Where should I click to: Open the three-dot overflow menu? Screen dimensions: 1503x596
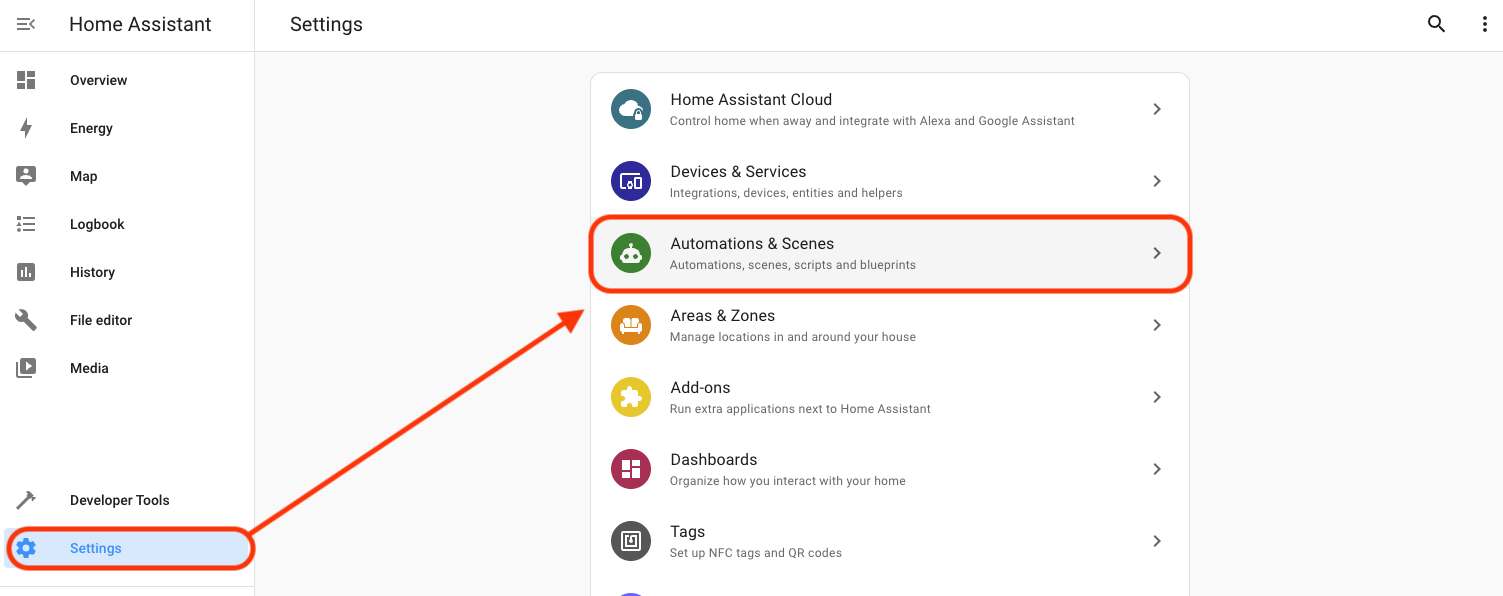pyautogui.click(x=1484, y=25)
